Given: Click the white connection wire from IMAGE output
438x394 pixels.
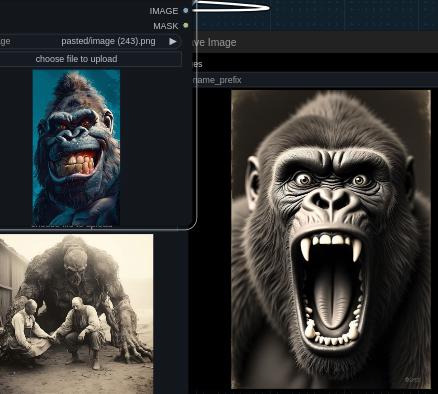Looking at the screenshot, I should (233, 7).
